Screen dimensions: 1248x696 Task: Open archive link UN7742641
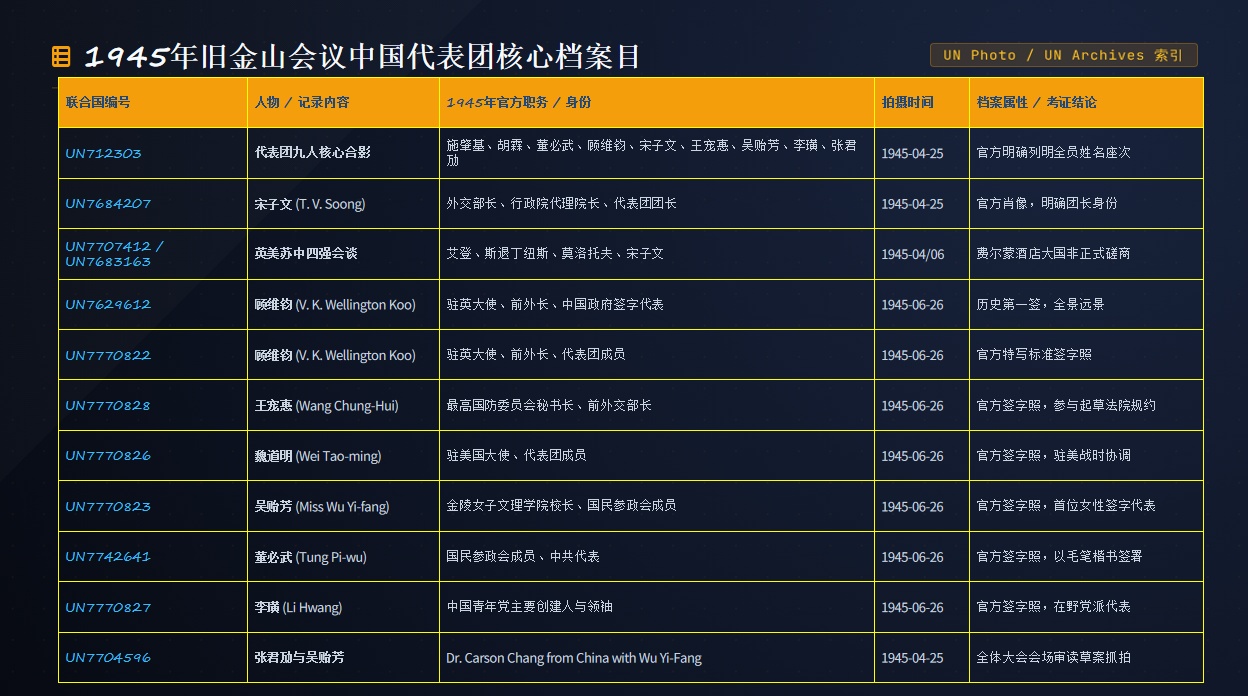click(108, 556)
